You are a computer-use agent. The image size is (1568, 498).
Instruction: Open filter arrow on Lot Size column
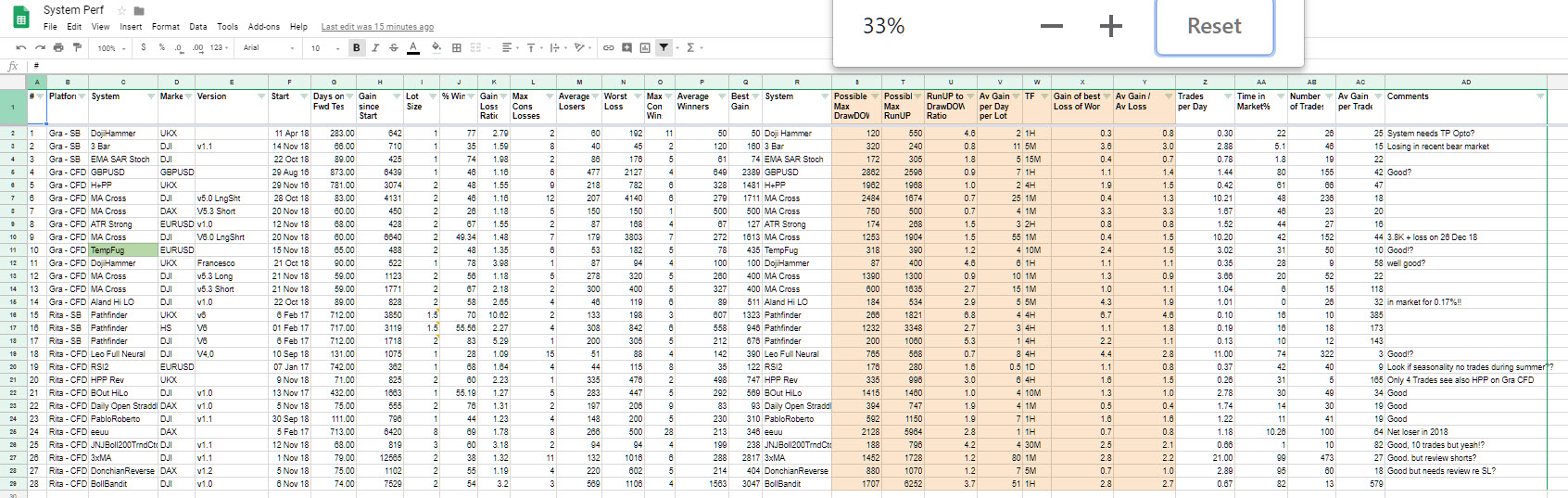tap(433, 96)
